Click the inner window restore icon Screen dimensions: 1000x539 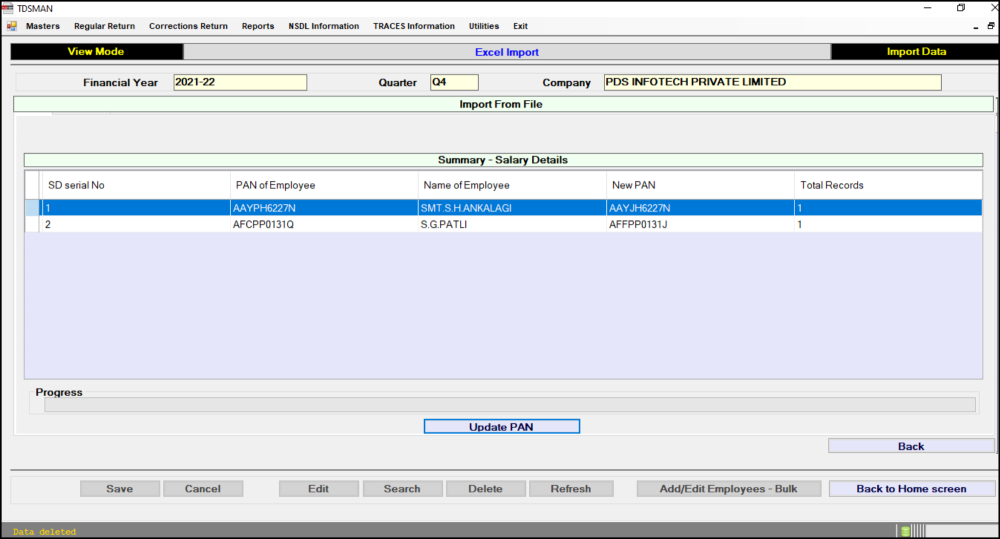tap(990, 26)
